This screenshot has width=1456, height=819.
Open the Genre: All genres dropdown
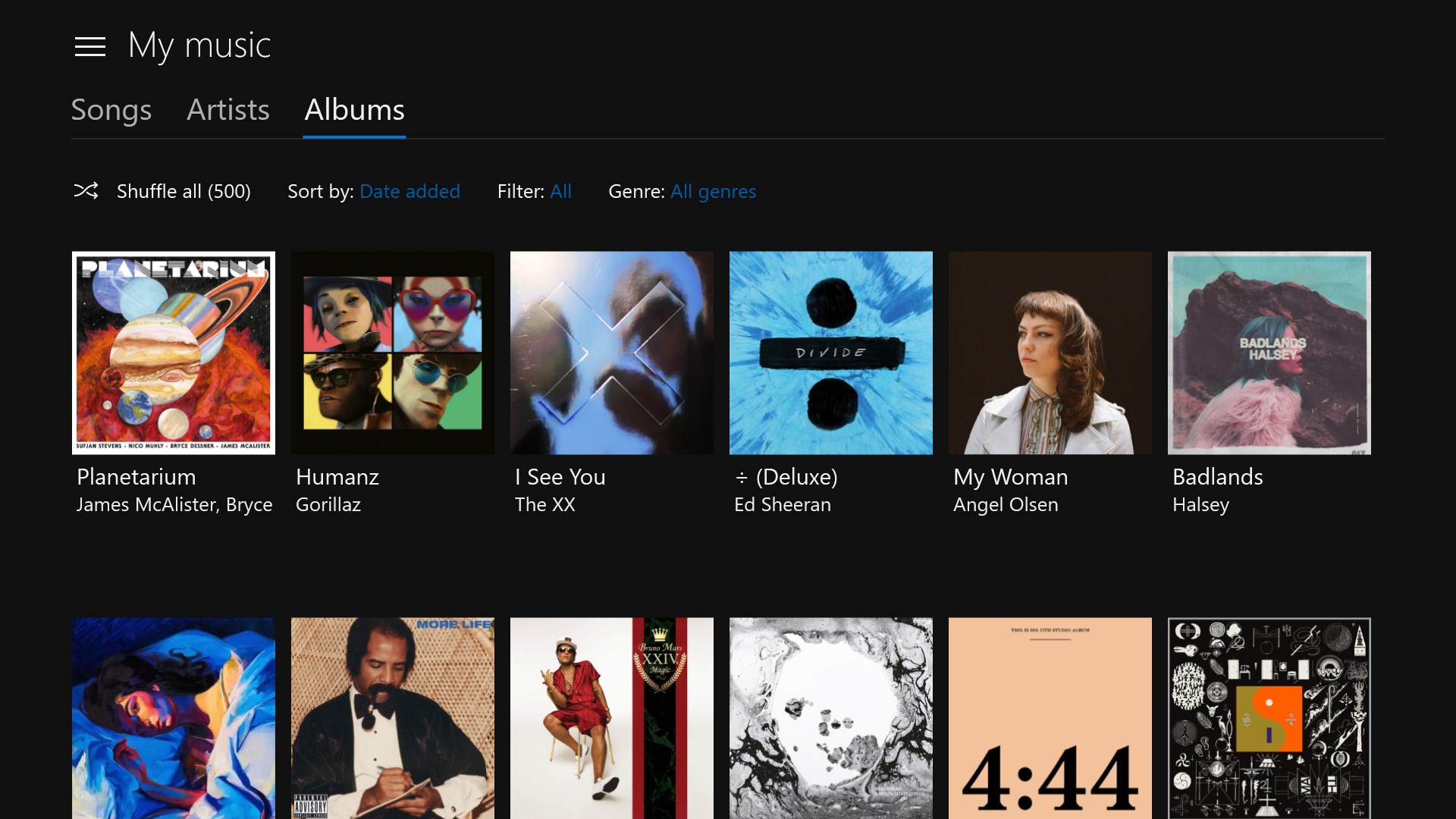[x=713, y=191]
